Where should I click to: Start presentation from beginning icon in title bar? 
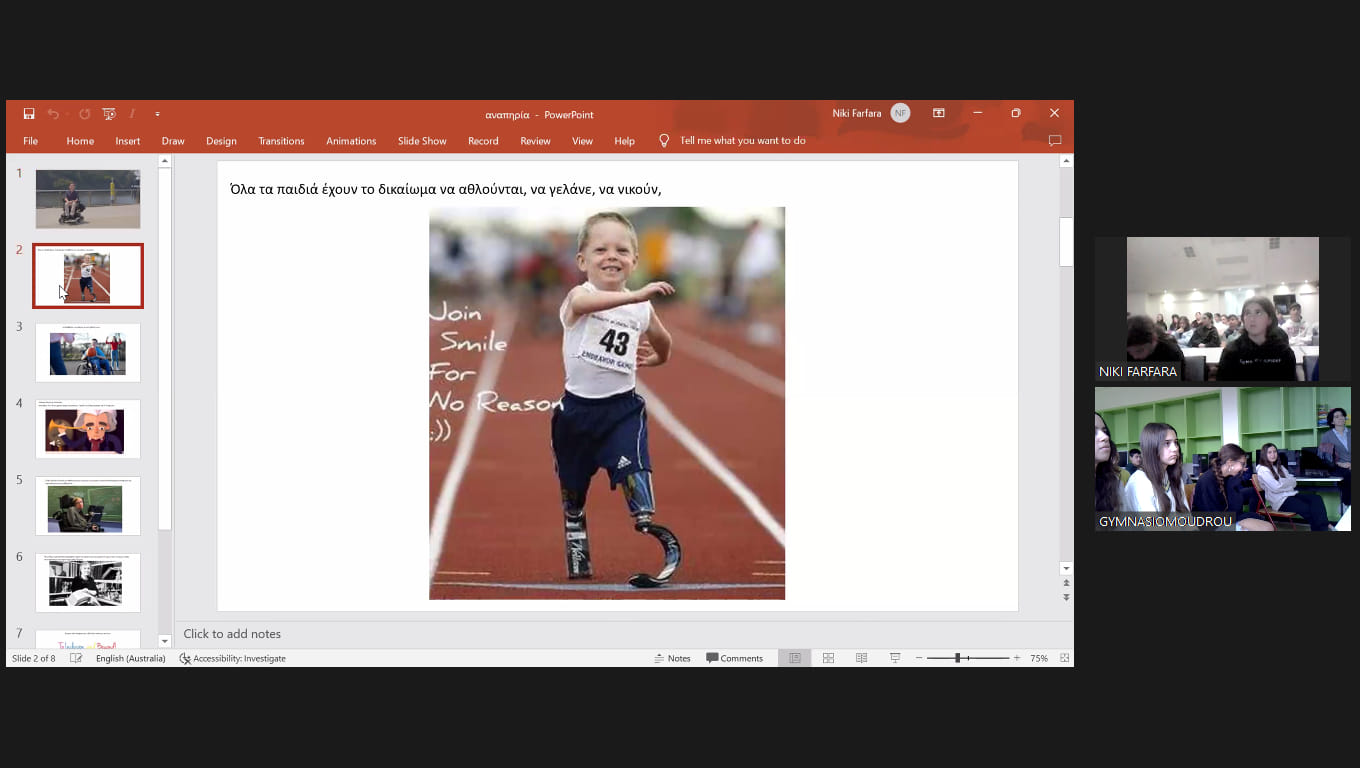point(109,114)
